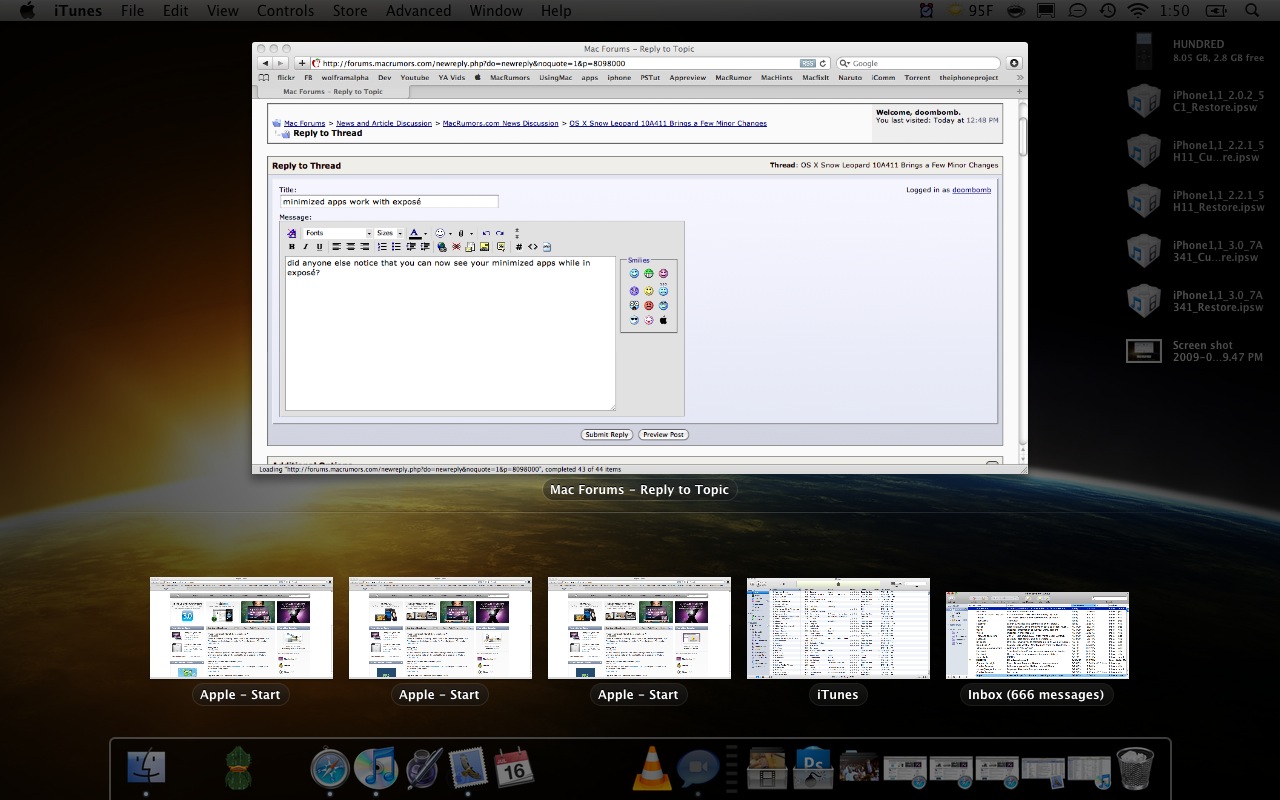Wrap selection in quote tags
Screen dimensions: 1280x800
(x=501, y=246)
